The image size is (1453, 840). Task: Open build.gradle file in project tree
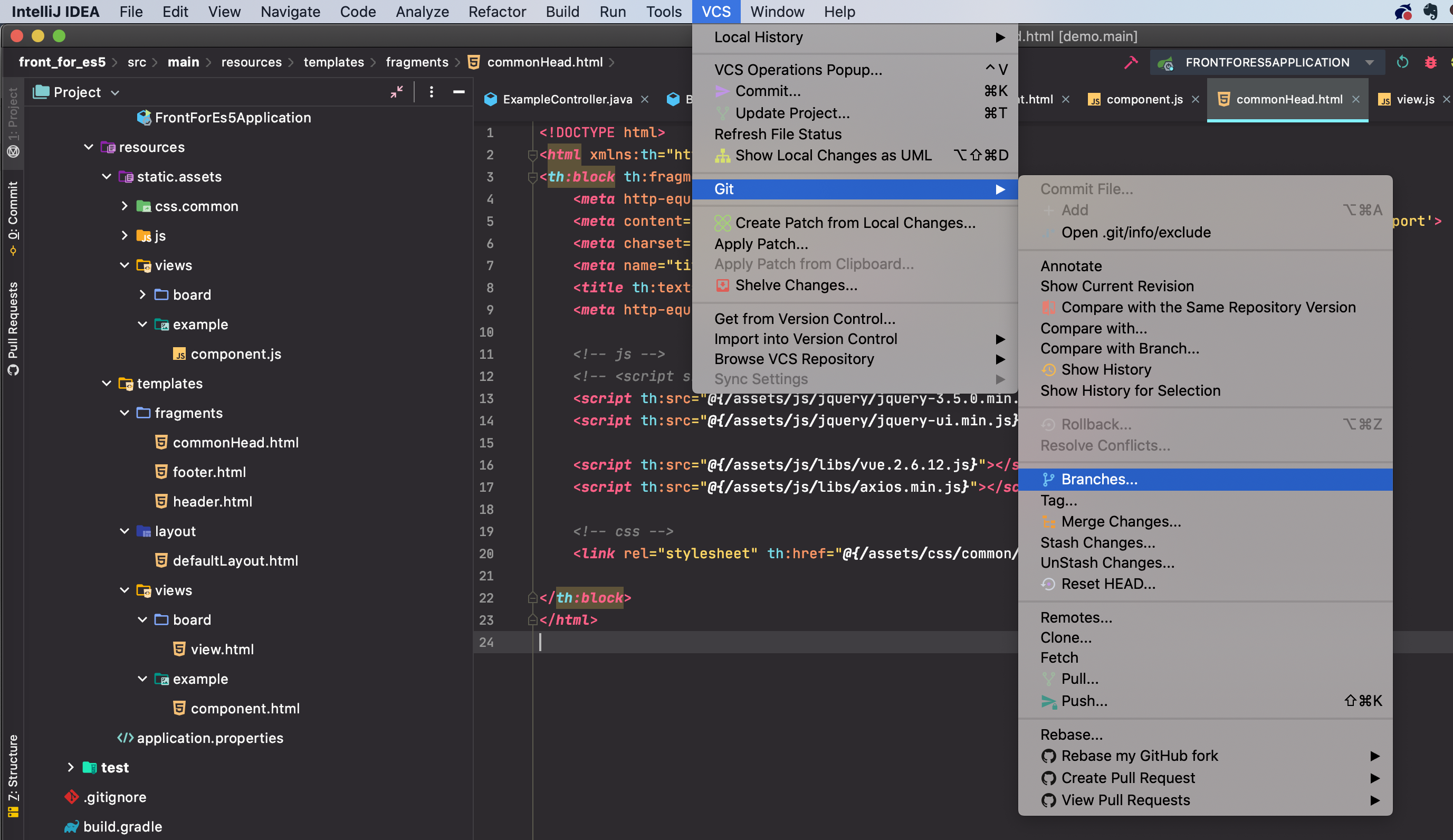122,826
